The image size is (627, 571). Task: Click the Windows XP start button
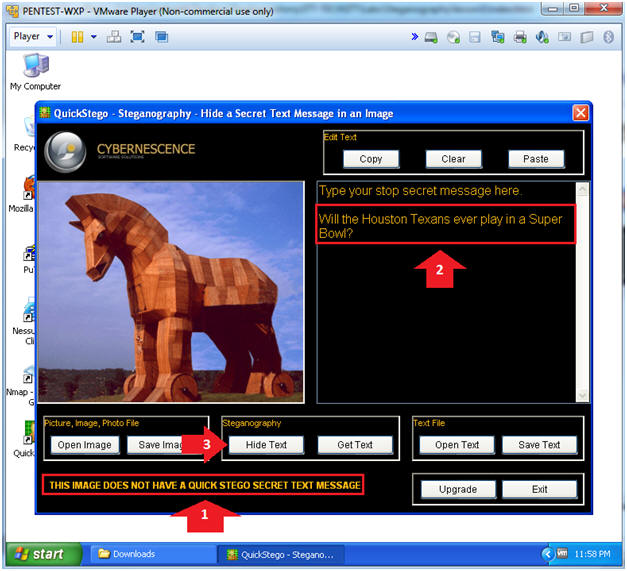[x=44, y=554]
